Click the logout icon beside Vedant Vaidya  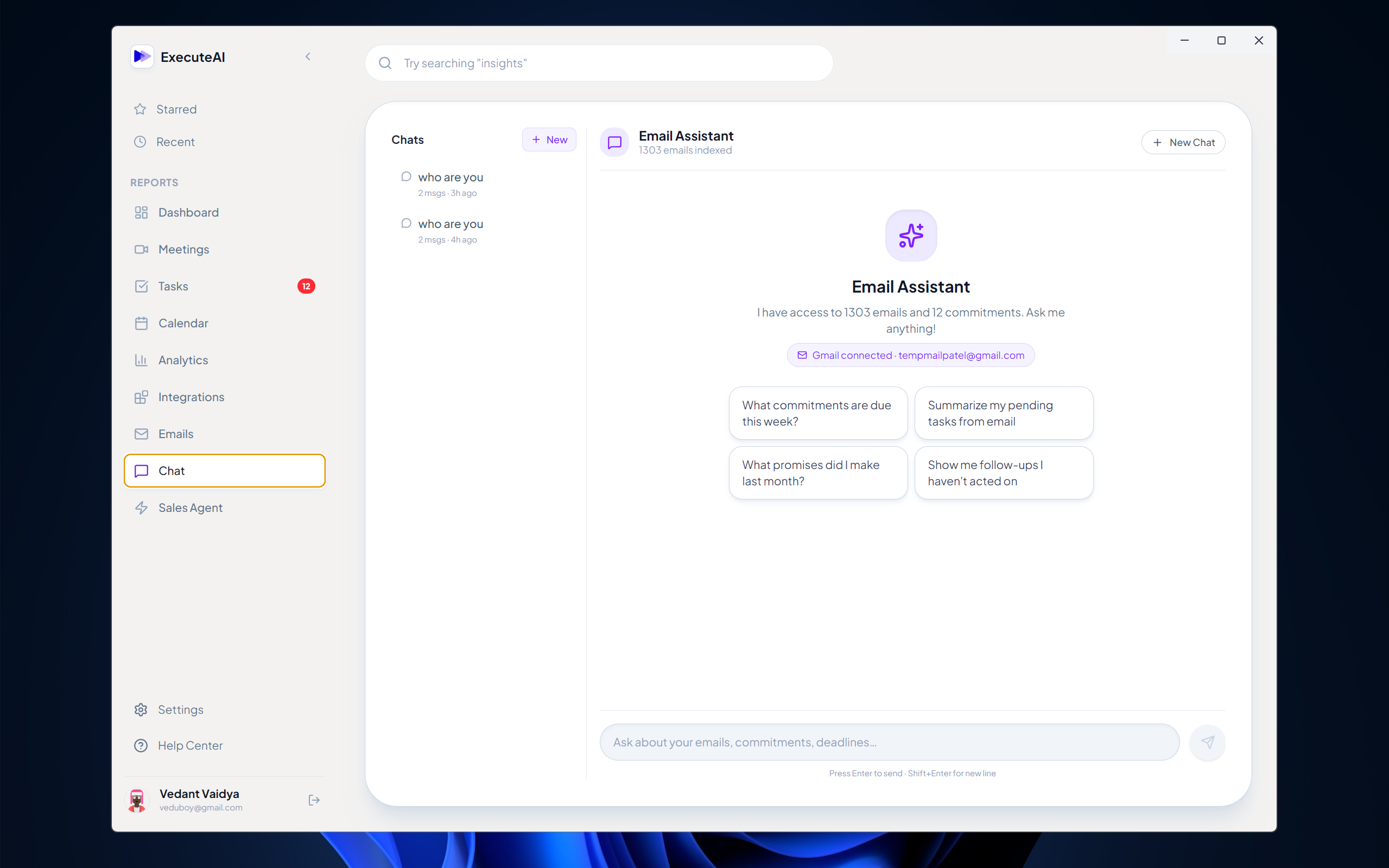313,800
